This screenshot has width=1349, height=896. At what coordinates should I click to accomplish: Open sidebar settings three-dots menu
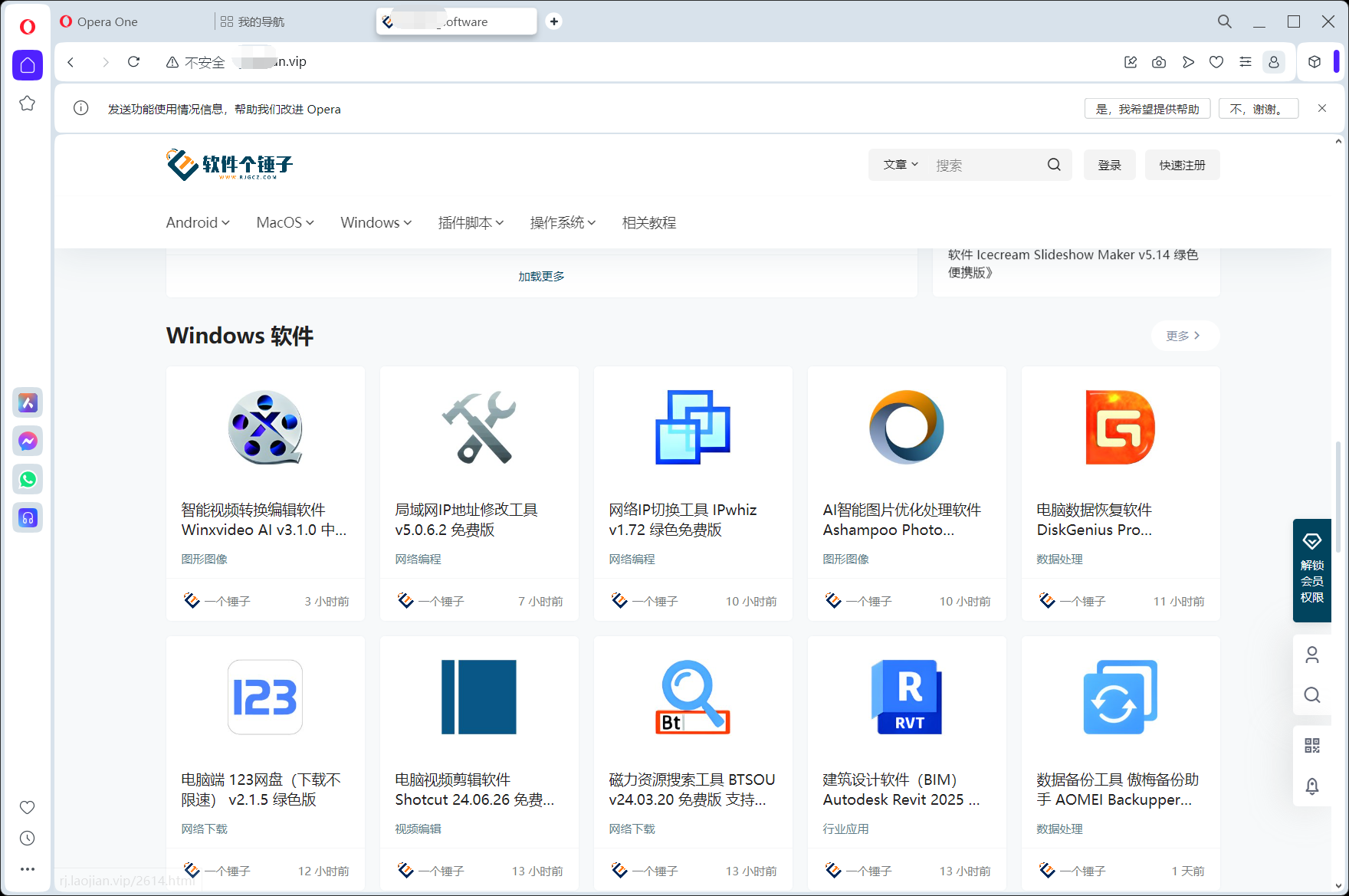(28, 869)
